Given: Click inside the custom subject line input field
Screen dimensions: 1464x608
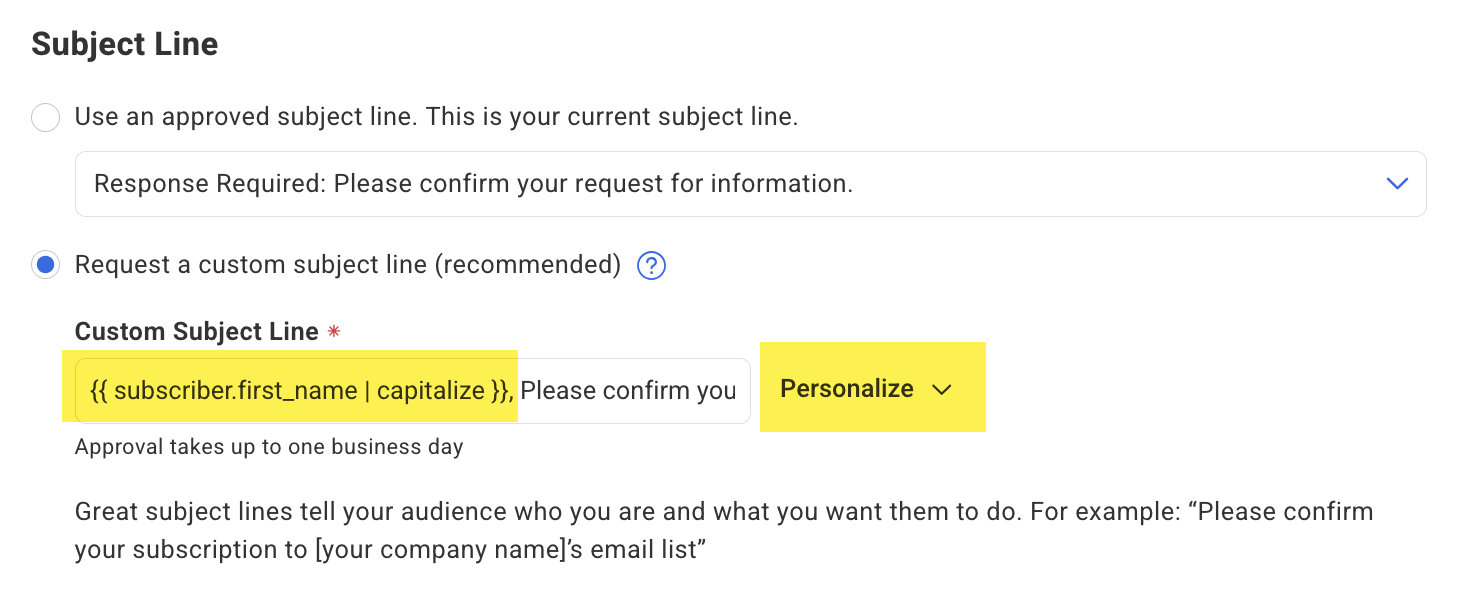Looking at the screenshot, I should pyautogui.click(x=630, y=390).
